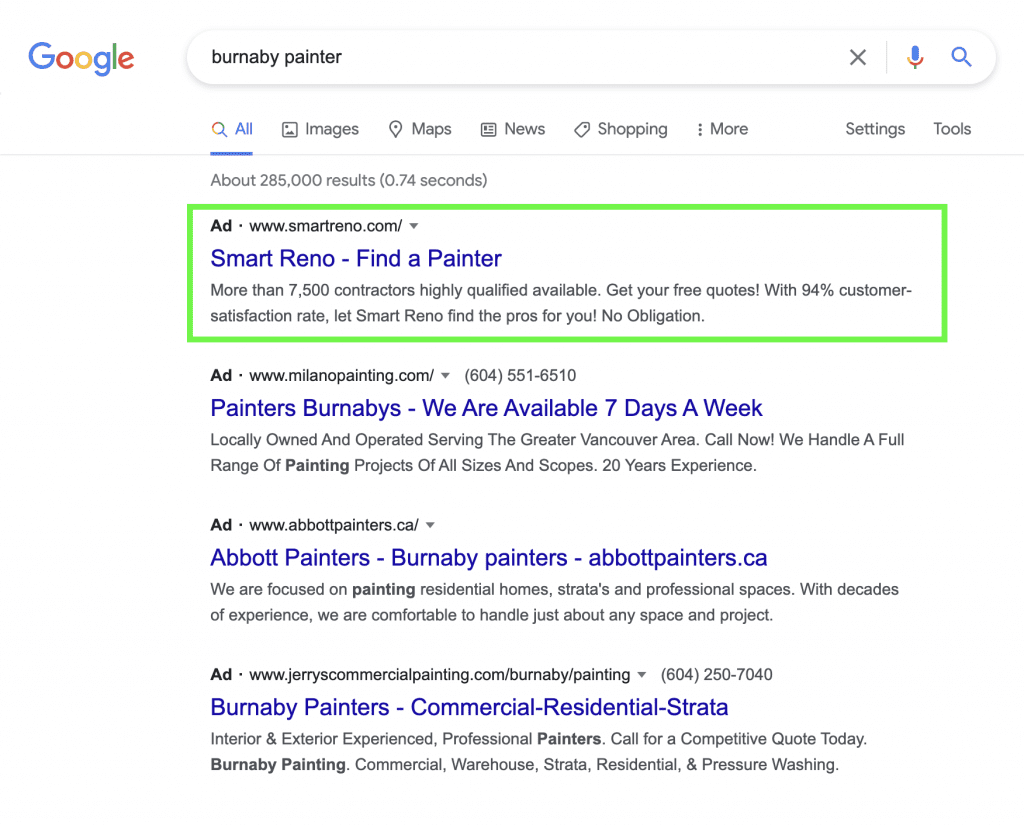Open the News results tab
1024x825 pixels.
tap(513, 129)
